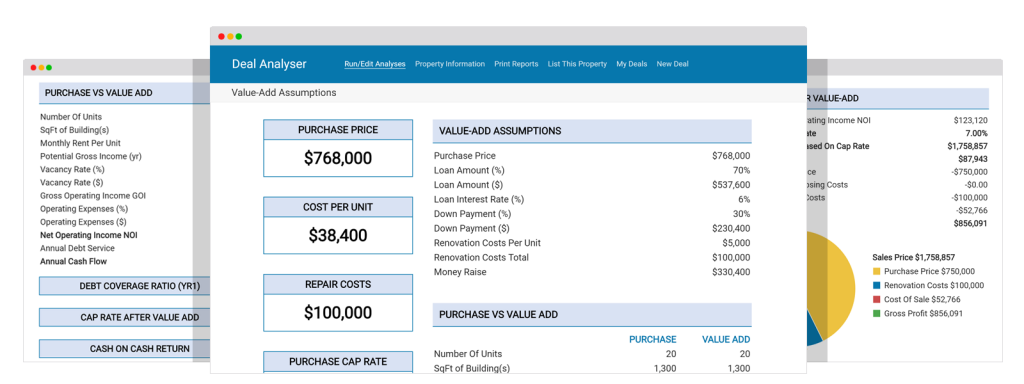Image resolution: width=1024 pixels, height=384 pixels.
Task: Click red close dot on left background window
Action: pos(34,67)
